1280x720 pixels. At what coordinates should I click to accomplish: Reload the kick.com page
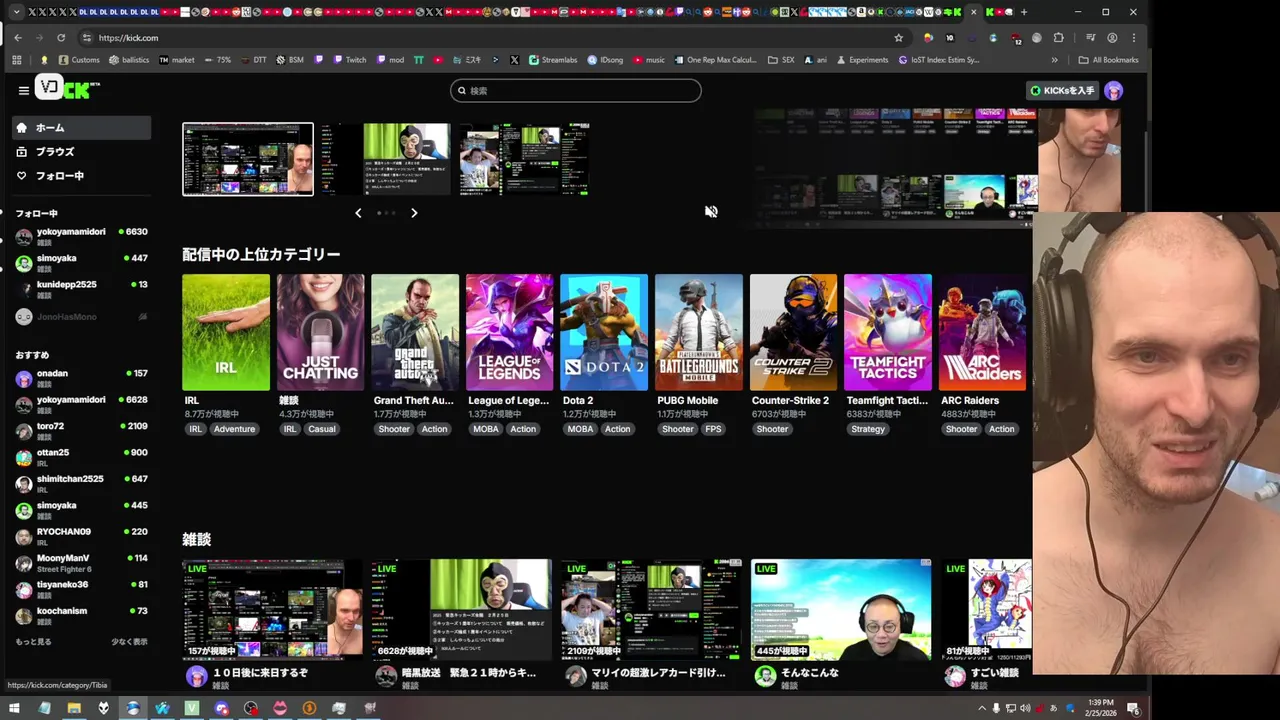coord(61,38)
